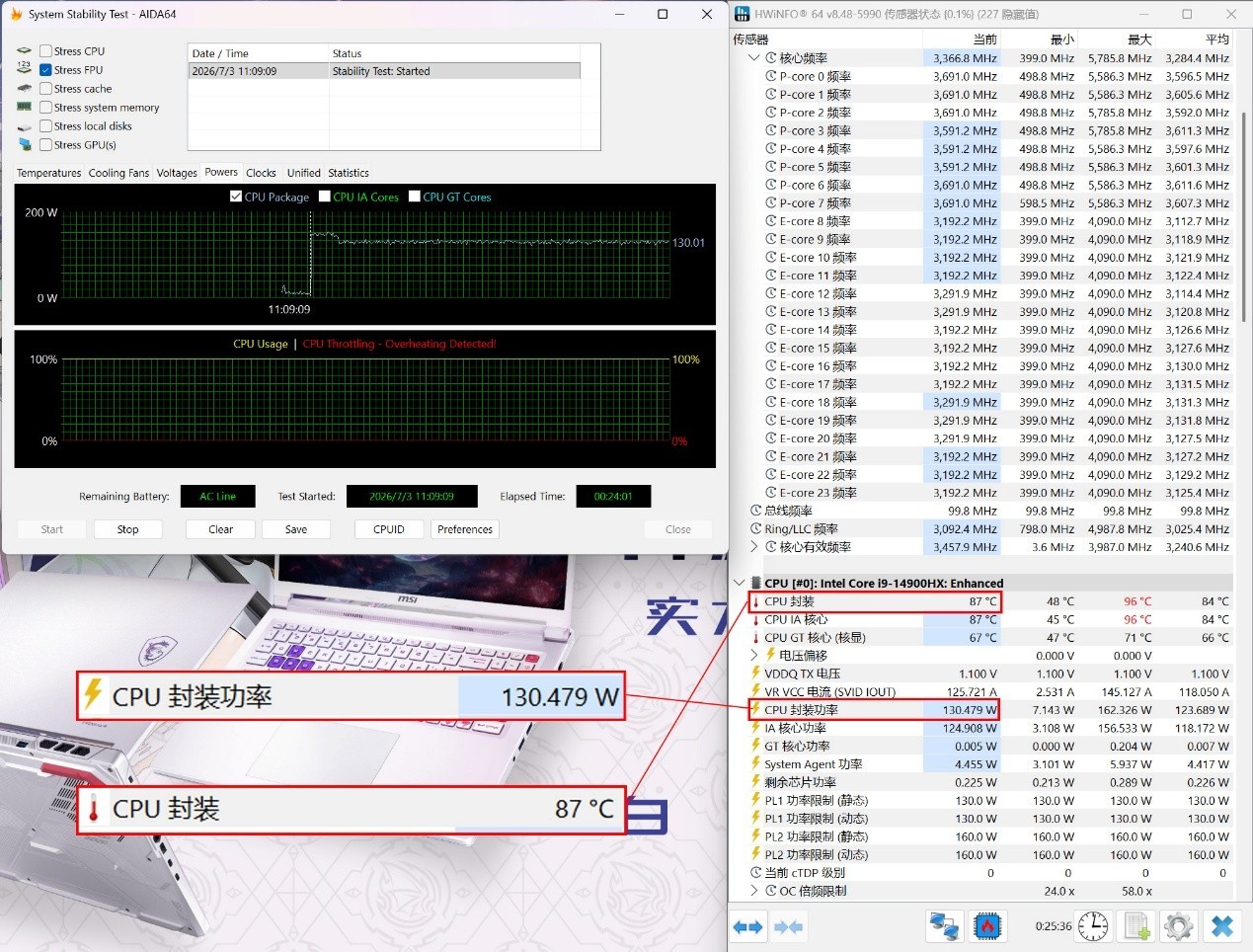
Task: Uncheck the Stress FPU checkbox
Action: point(45,69)
